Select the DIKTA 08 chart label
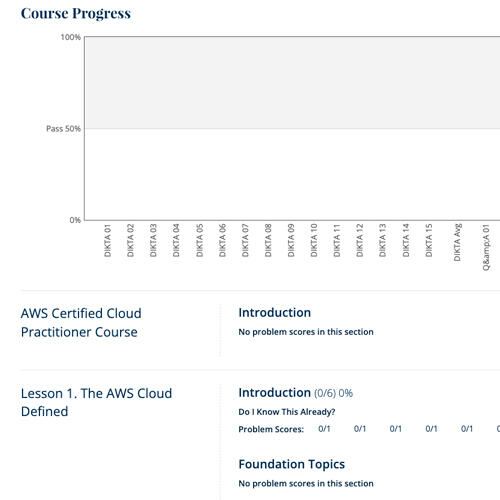 click(x=268, y=240)
